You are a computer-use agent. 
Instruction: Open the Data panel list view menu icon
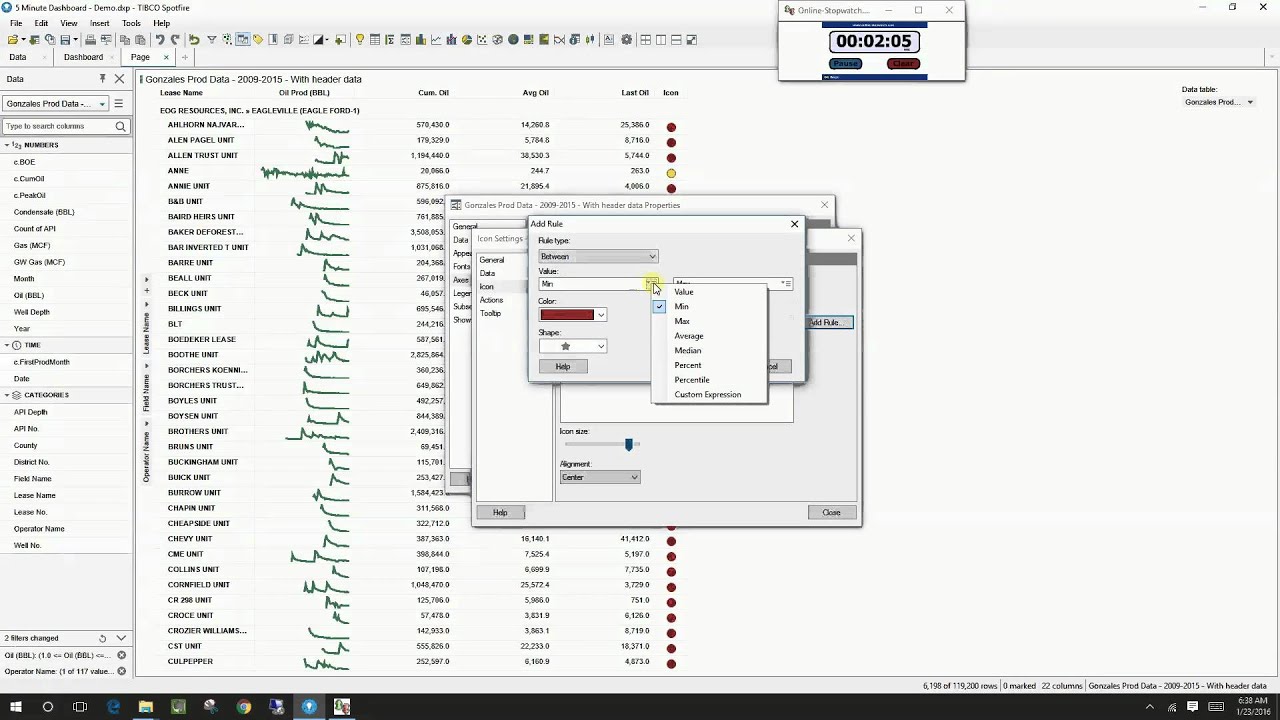(118, 103)
